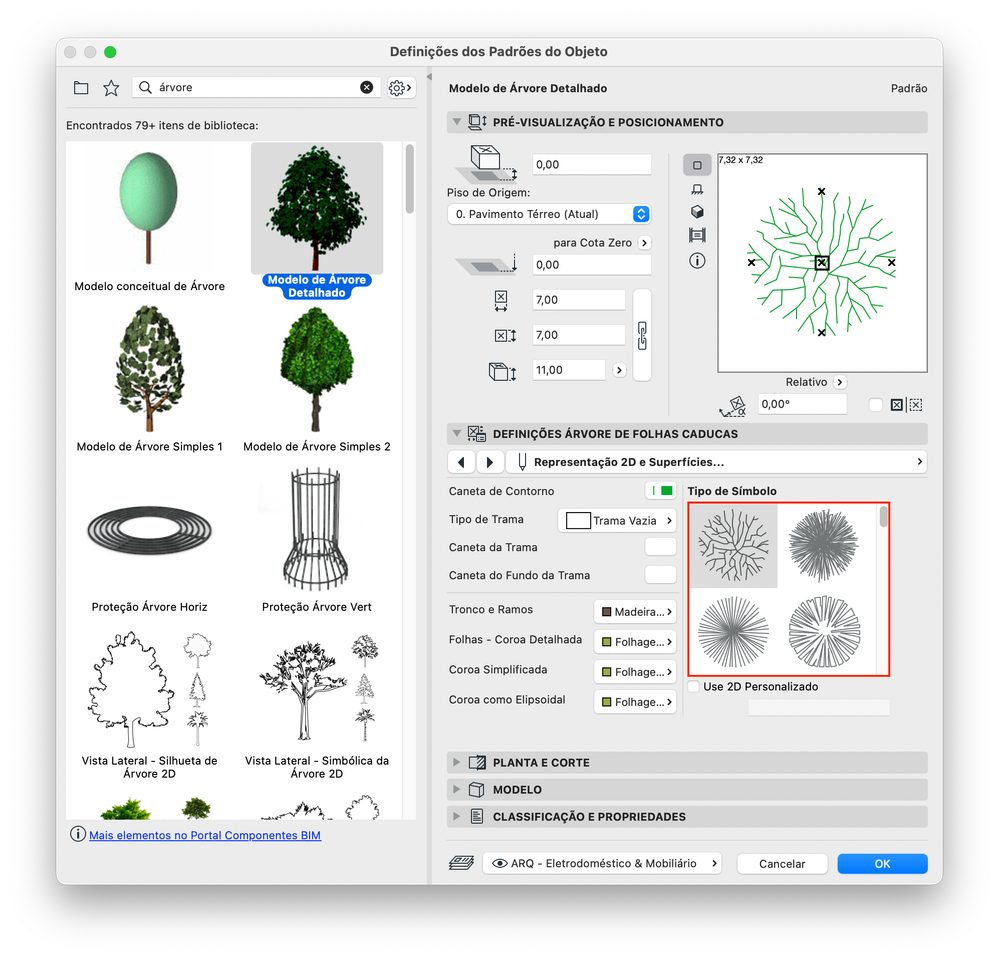Collapse Definições Árvore de Folhas Caducas panel

456,433
